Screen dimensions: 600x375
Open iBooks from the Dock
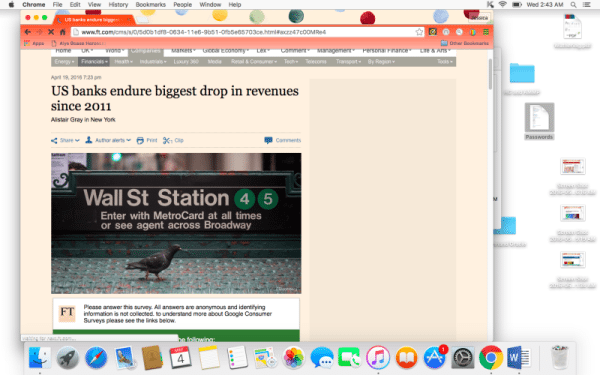(x=406, y=358)
